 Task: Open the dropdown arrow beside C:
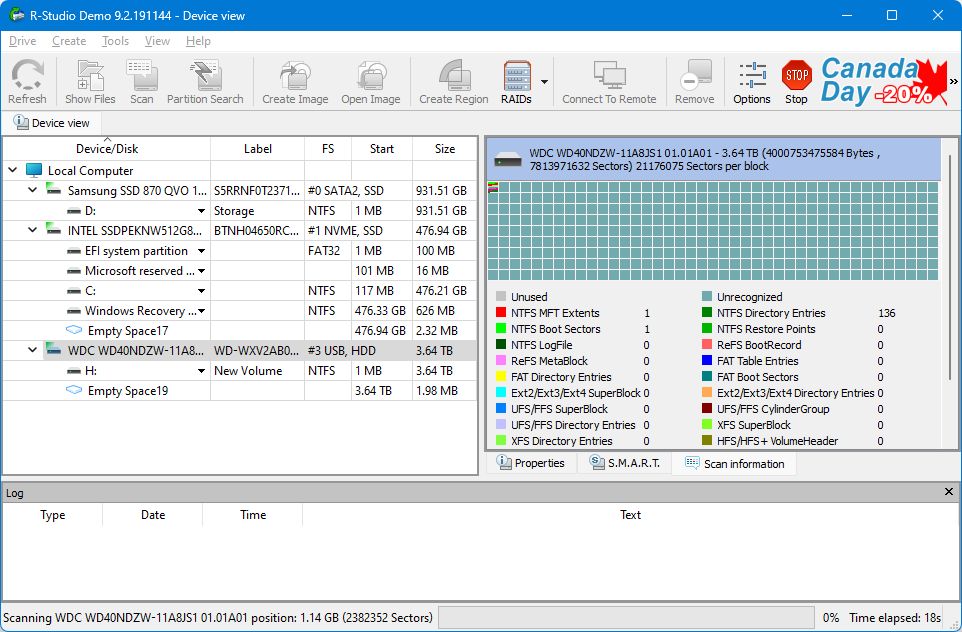coord(201,291)
